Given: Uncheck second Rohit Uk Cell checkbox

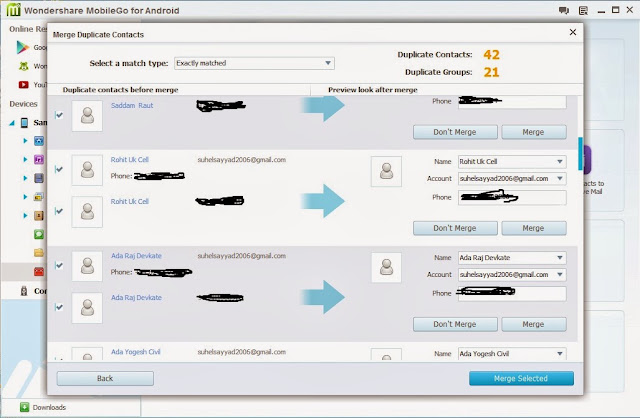Looking at the screenshot, I should point(59,211).
